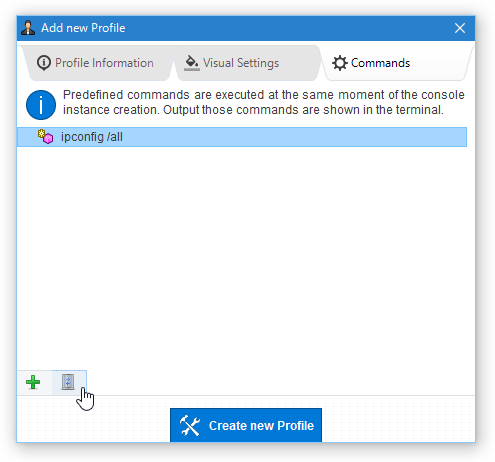Click the wrench and hammer icon on Create button
This screenshot has width=495, height=462.
pyautogui.click(x=190, y=426)
